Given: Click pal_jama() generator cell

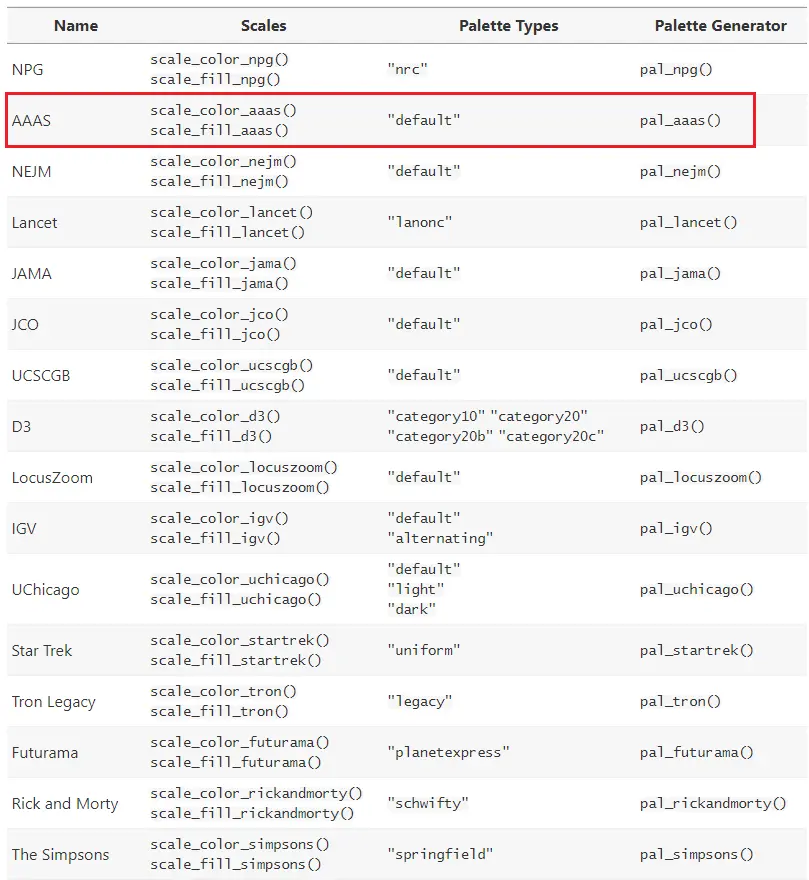Looking at the screenshot, I should [680, 274].
